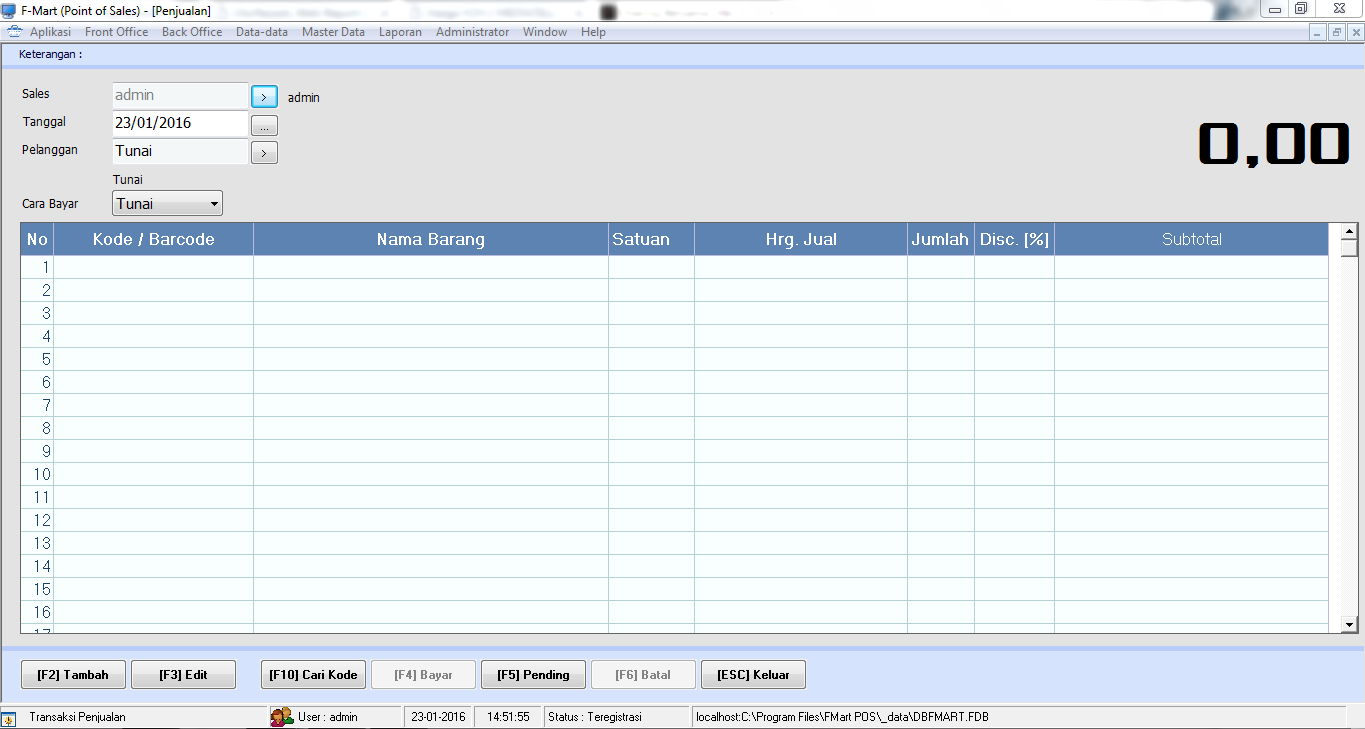1365x729 pixels.
Task: Click the F-Mart app icon in title bar
Action: pyautogui.click(x=8, y=11)
